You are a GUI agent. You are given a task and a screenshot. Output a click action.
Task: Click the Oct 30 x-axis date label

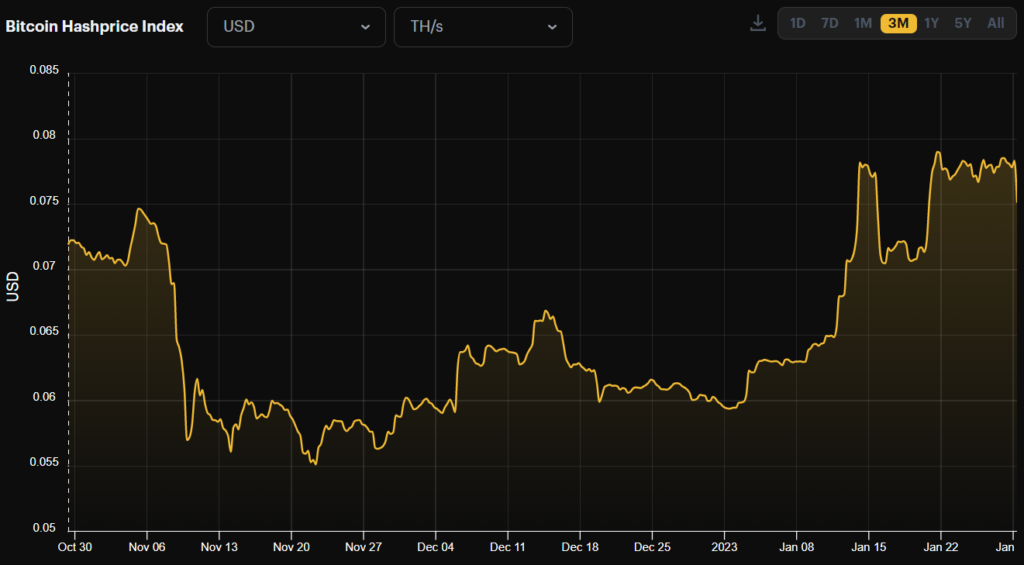[x=75, y=548]
